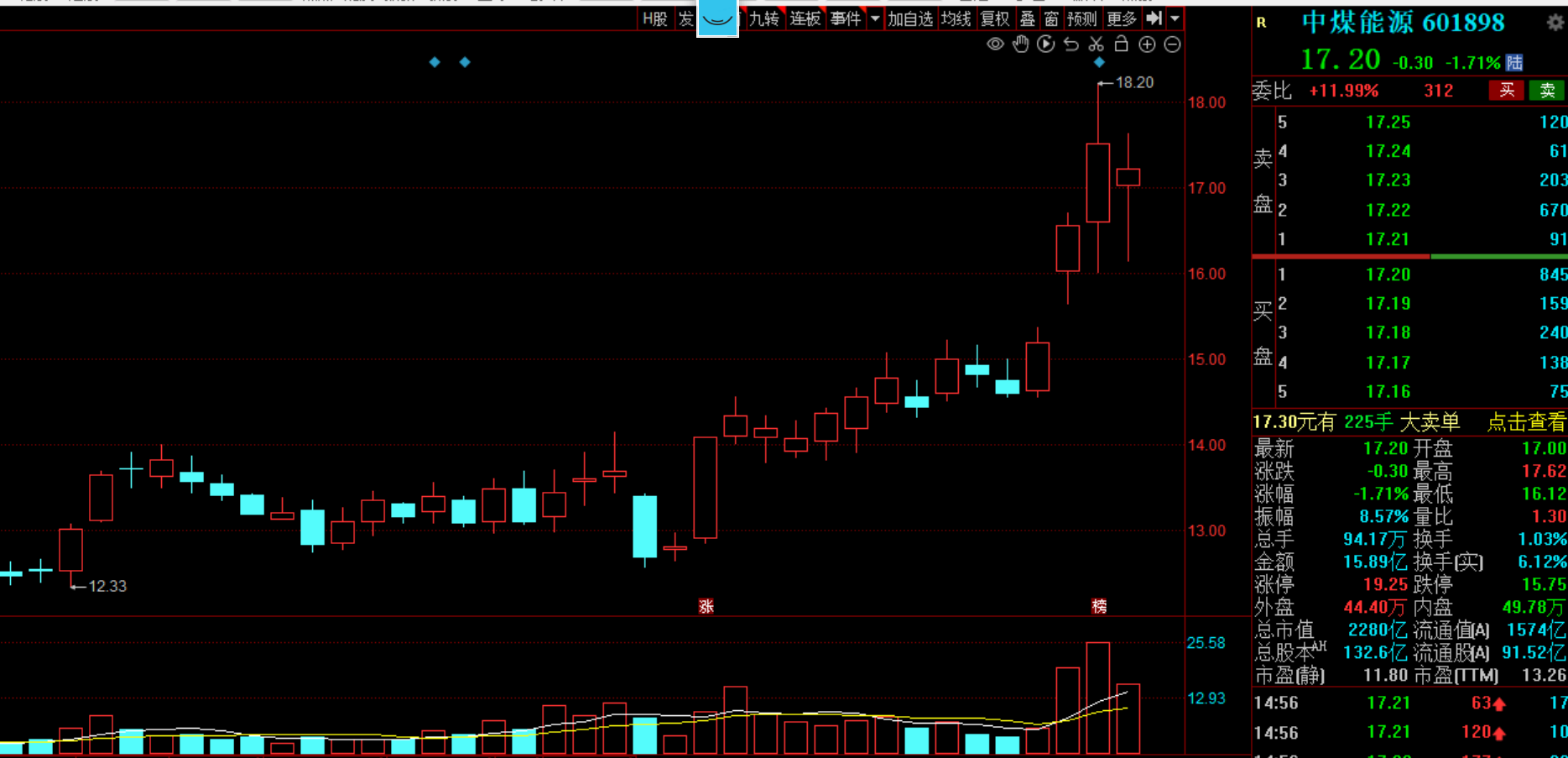The height and width of the screenshot is (758, 1568).
Task: Open the 预测 forecast tool
Action: click(x=1082, y=18)
